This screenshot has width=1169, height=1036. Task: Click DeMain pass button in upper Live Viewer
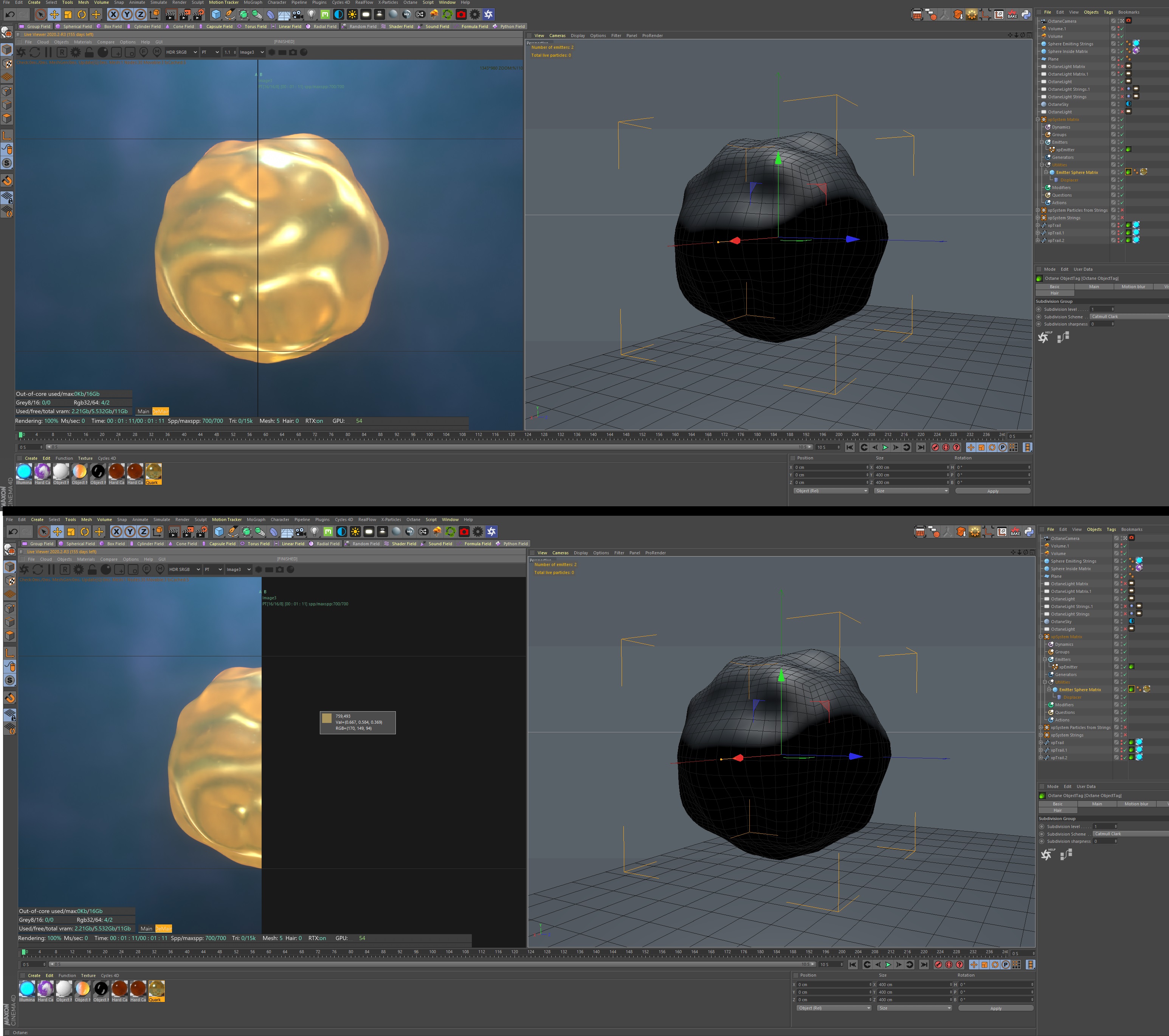[161, 411]
